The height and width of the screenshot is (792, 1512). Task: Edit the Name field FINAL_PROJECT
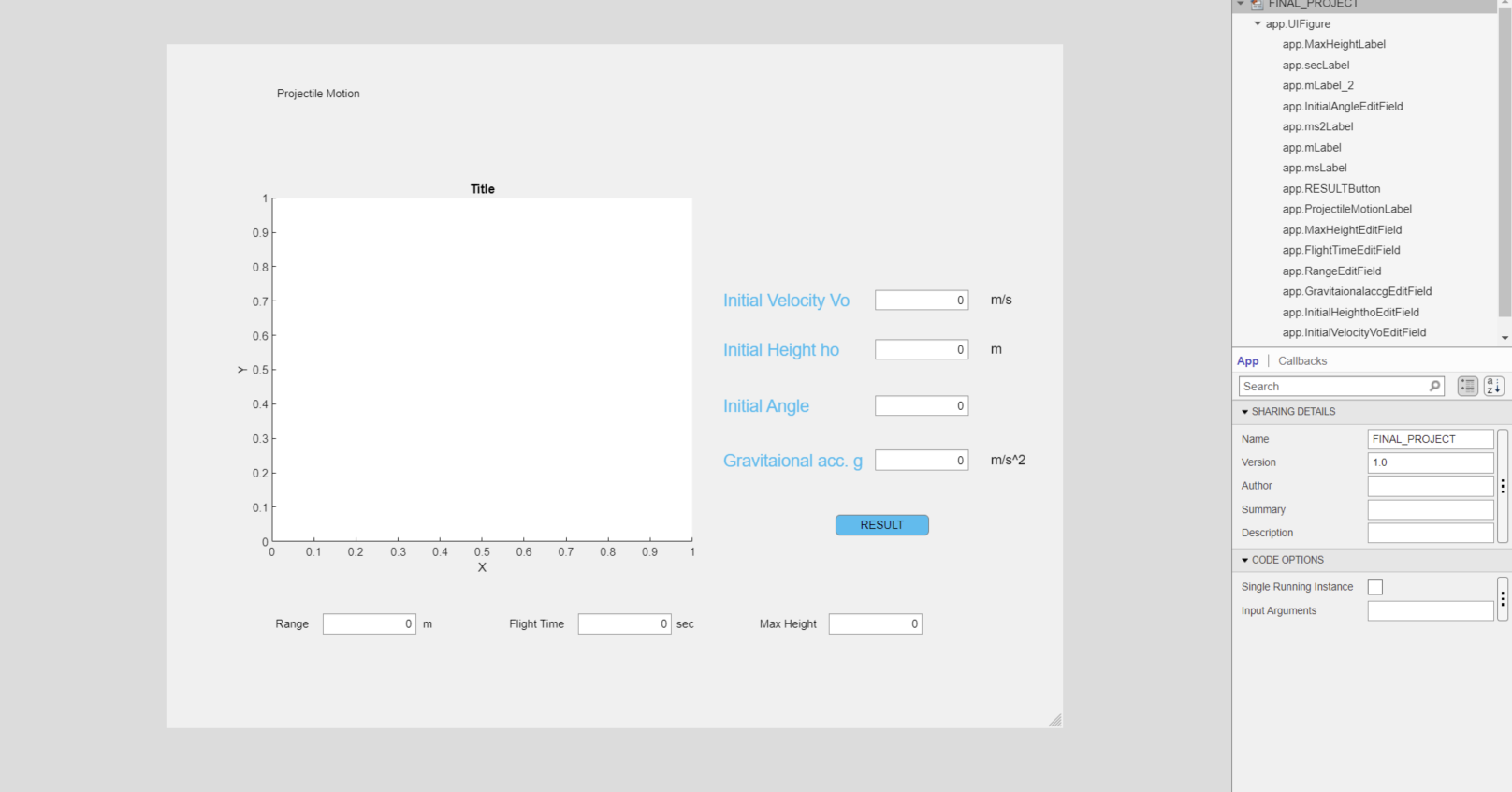1431,439
